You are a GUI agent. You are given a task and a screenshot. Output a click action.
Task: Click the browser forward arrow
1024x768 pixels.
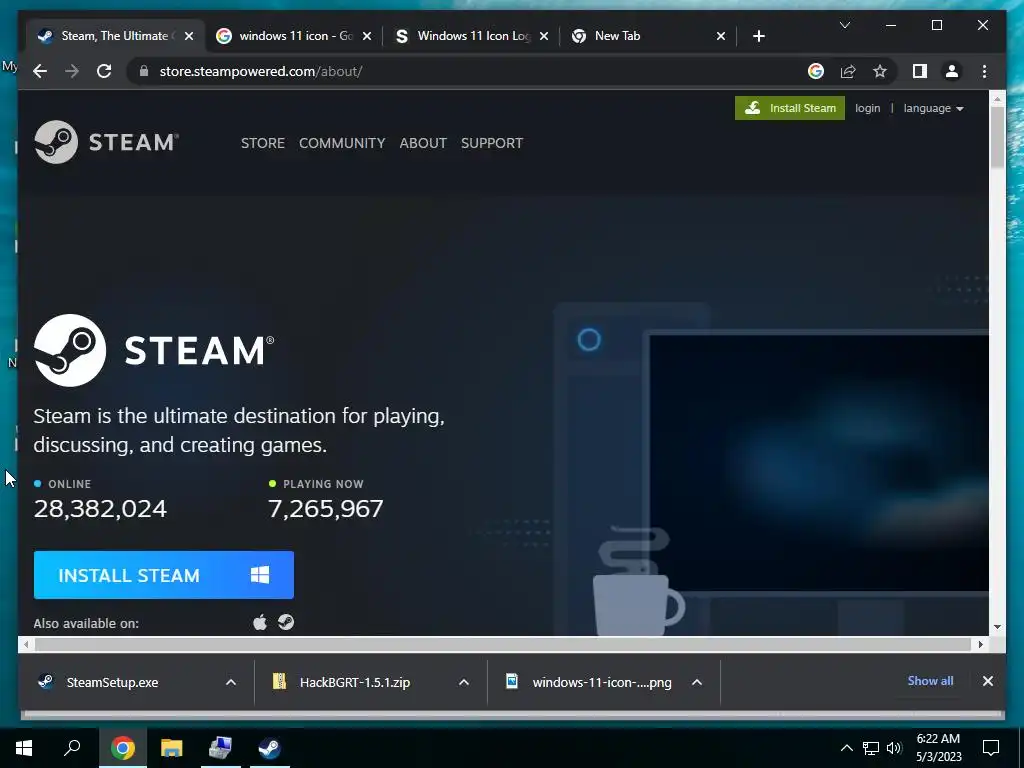(x=72, y=71)
